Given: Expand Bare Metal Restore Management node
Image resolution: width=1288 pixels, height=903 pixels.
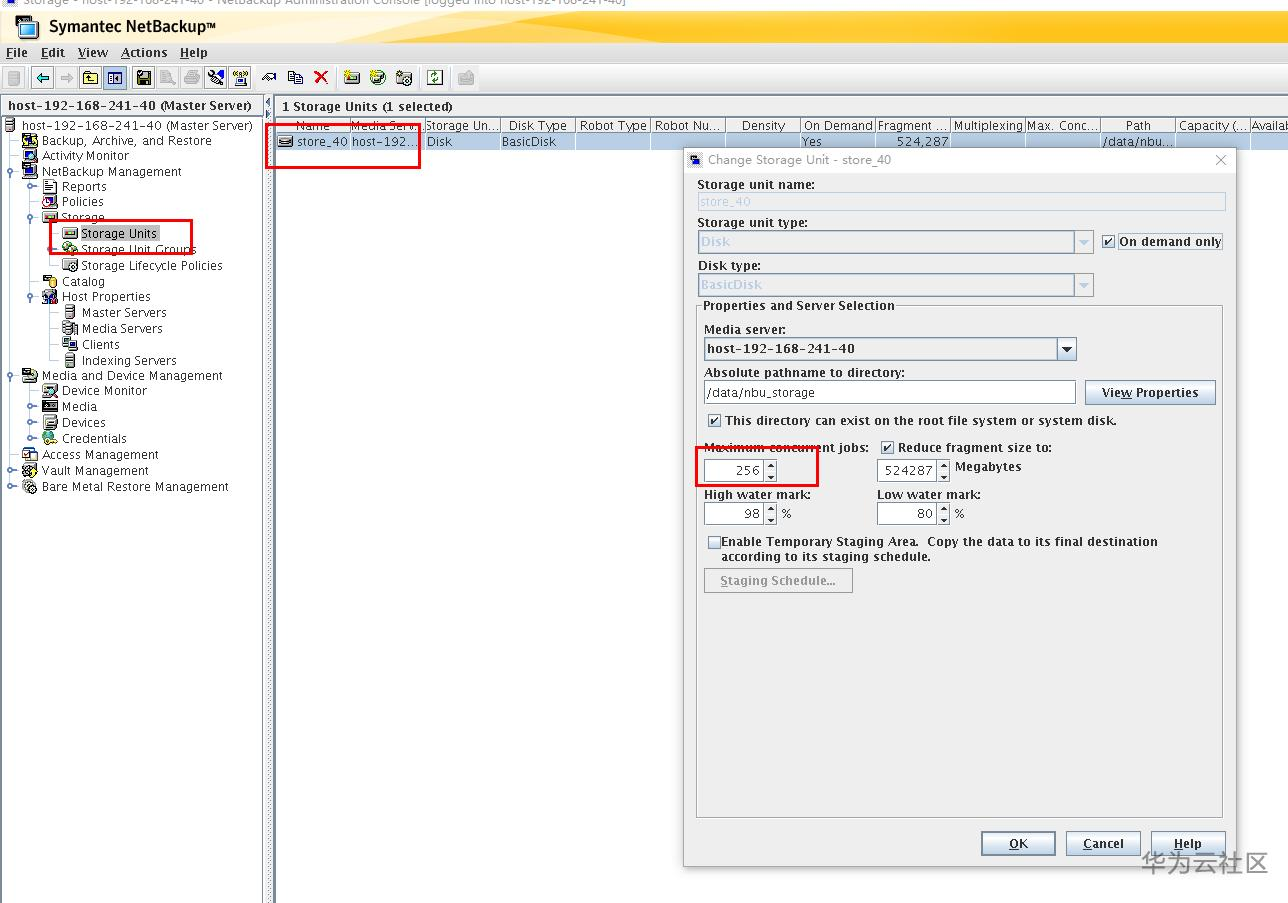Looking at the screenshot, I should click(11, 487).
